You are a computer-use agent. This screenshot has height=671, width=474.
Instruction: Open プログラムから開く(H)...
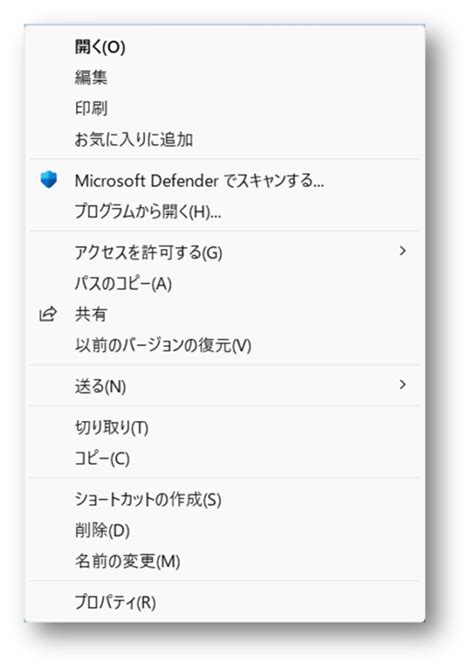pyautogui.click(x=225, y=211)
